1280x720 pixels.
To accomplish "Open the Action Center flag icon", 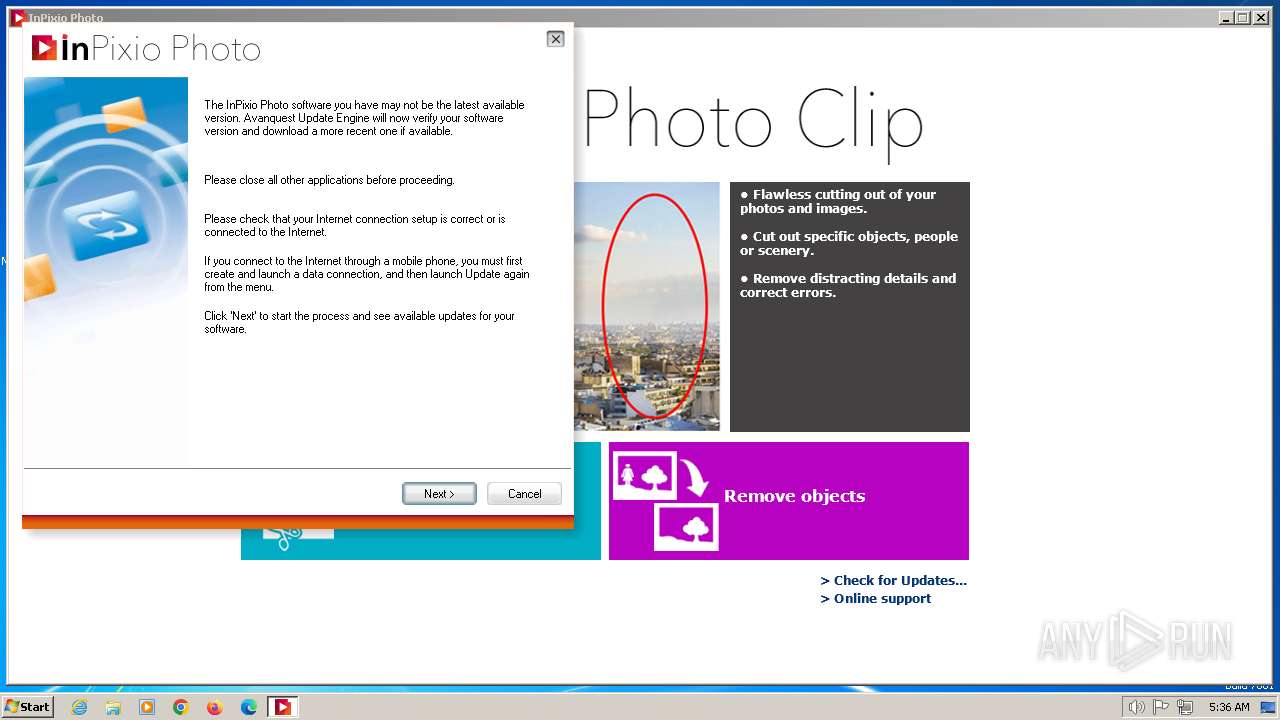I will [1161, 707].
